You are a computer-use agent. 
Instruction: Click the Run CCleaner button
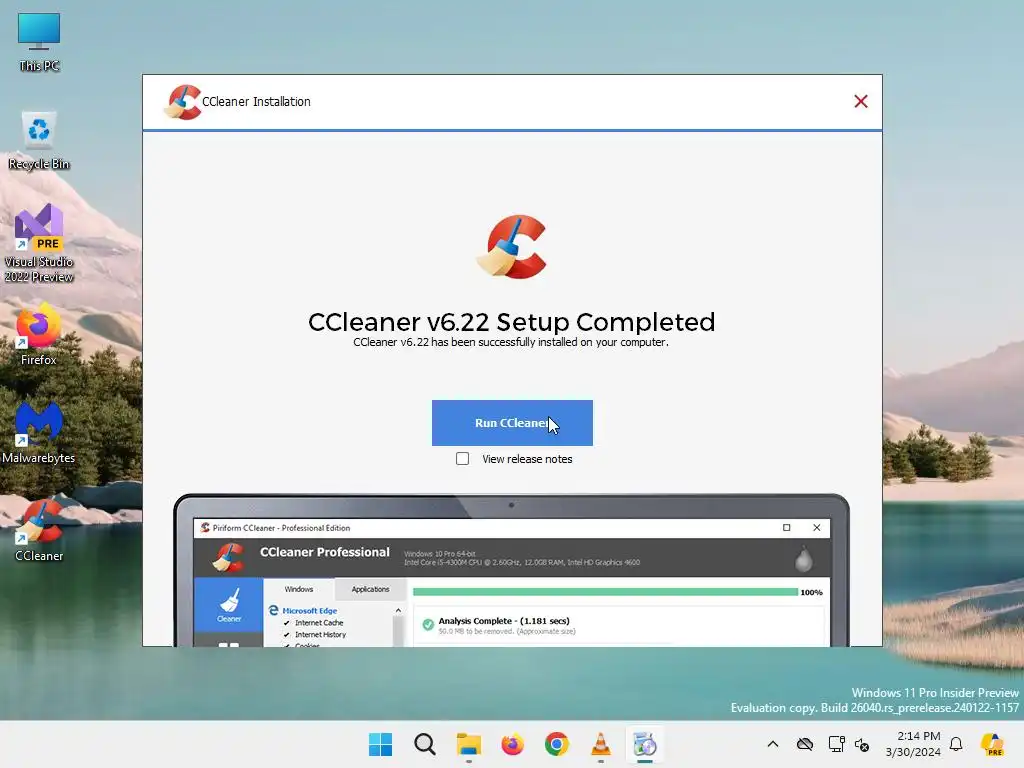point(512,423)
